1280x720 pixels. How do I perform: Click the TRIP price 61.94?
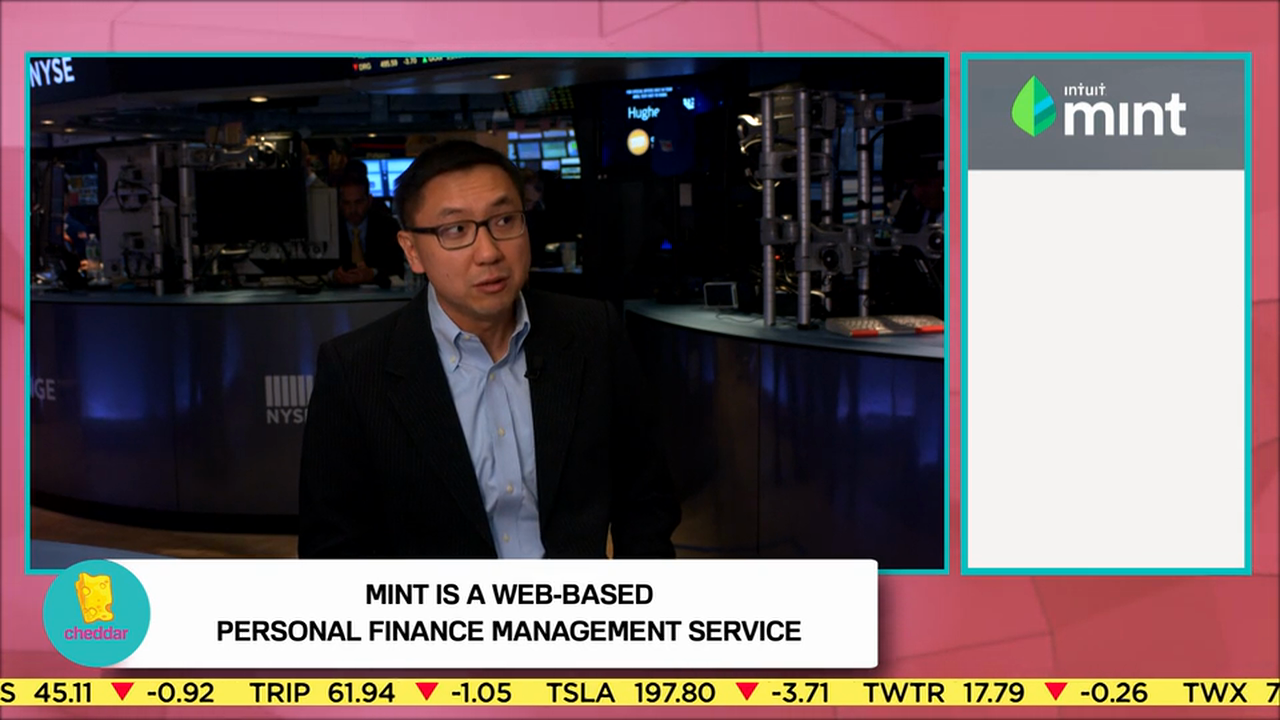363,692
